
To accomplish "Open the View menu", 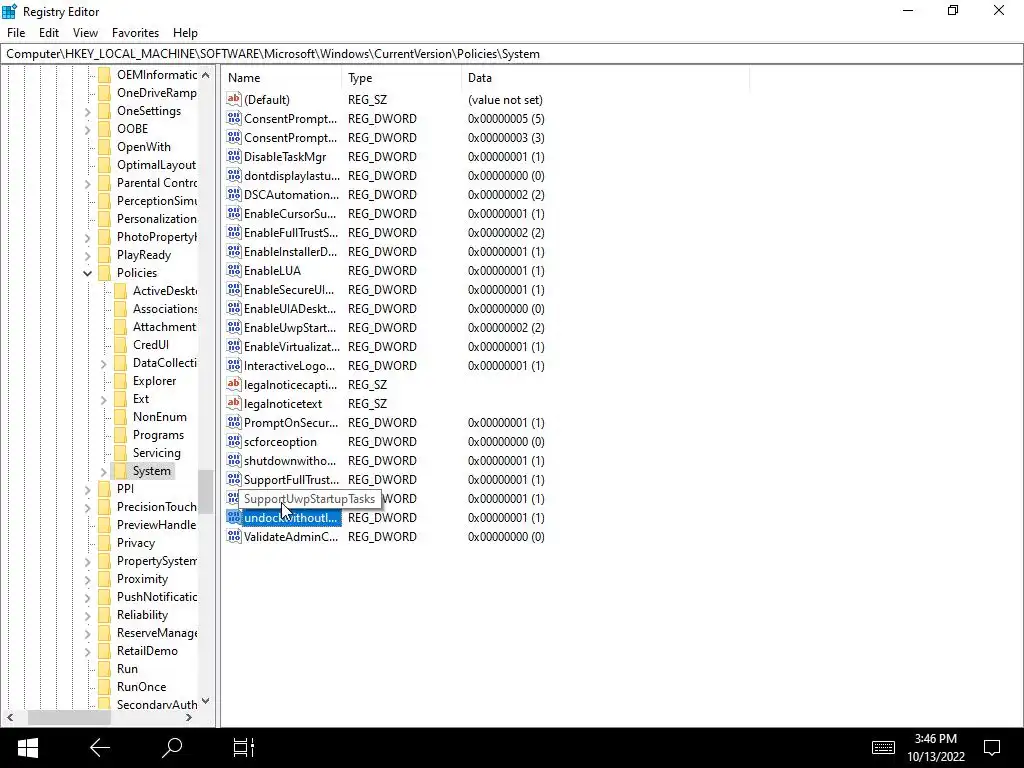I will [85, 33].
